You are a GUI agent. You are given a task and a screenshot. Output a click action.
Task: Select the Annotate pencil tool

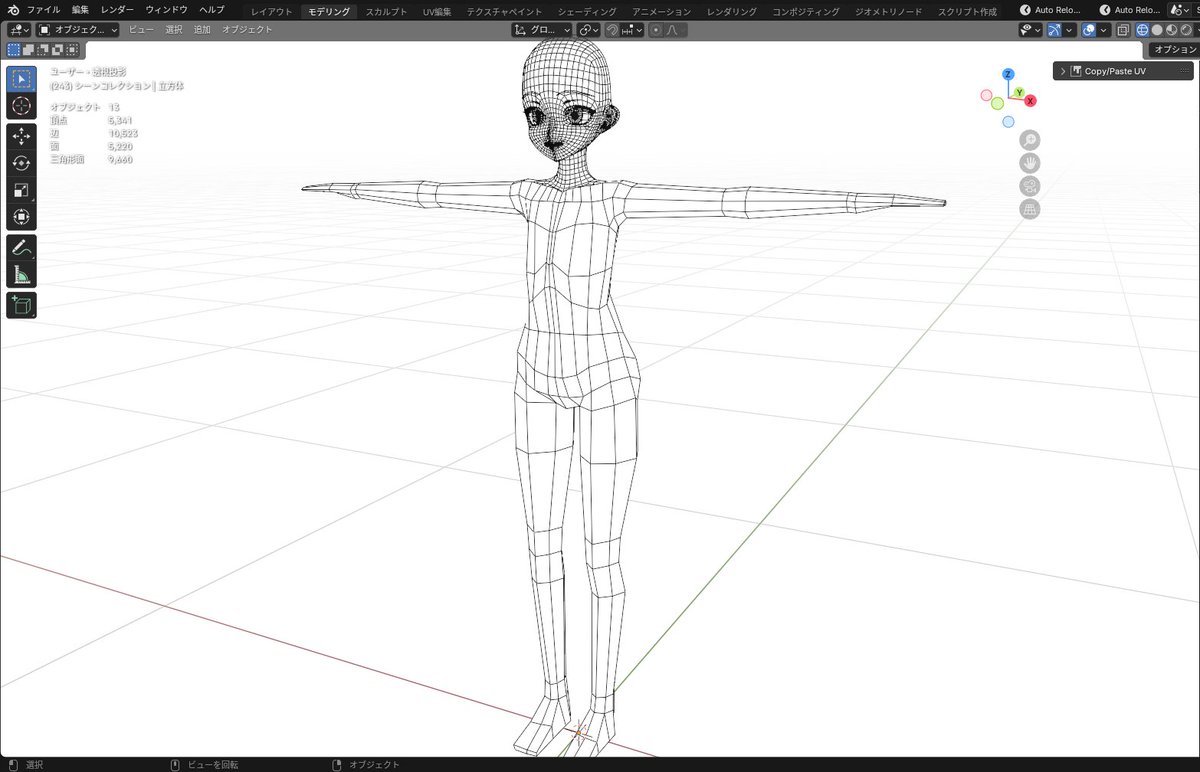tap(22, 248)
